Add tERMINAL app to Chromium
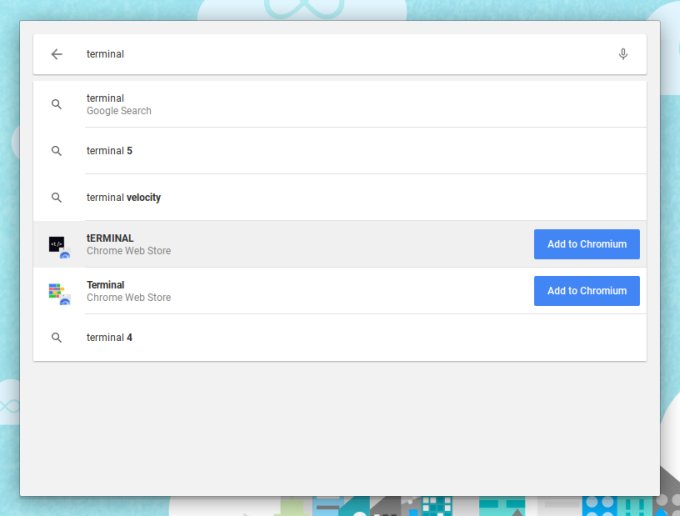The image size is (680, 516). pyautogui.click(x=587, y=244)
